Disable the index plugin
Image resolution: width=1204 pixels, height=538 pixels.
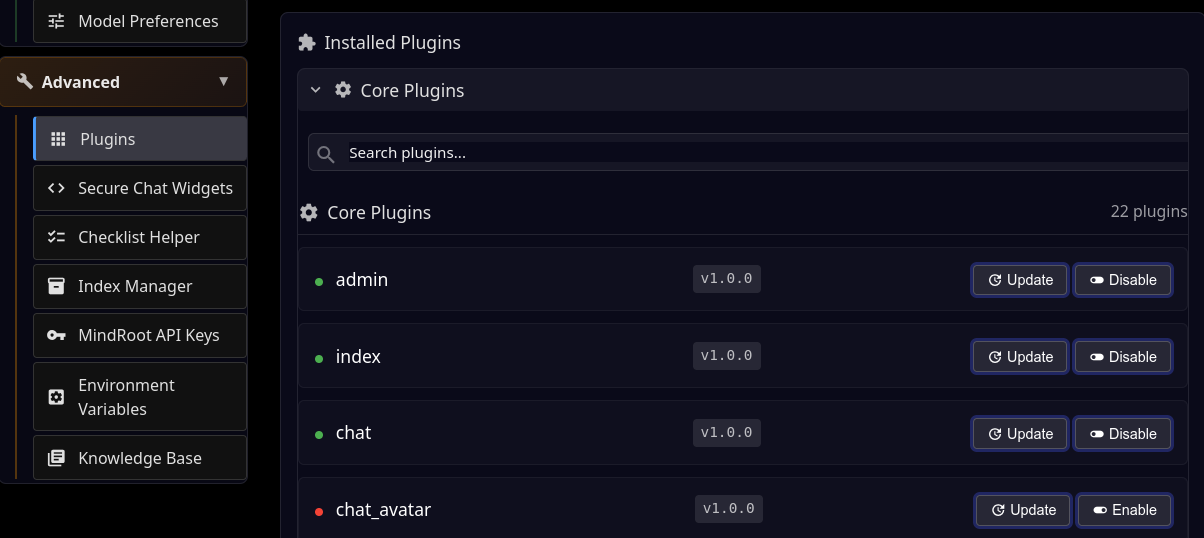[1123, 357]
